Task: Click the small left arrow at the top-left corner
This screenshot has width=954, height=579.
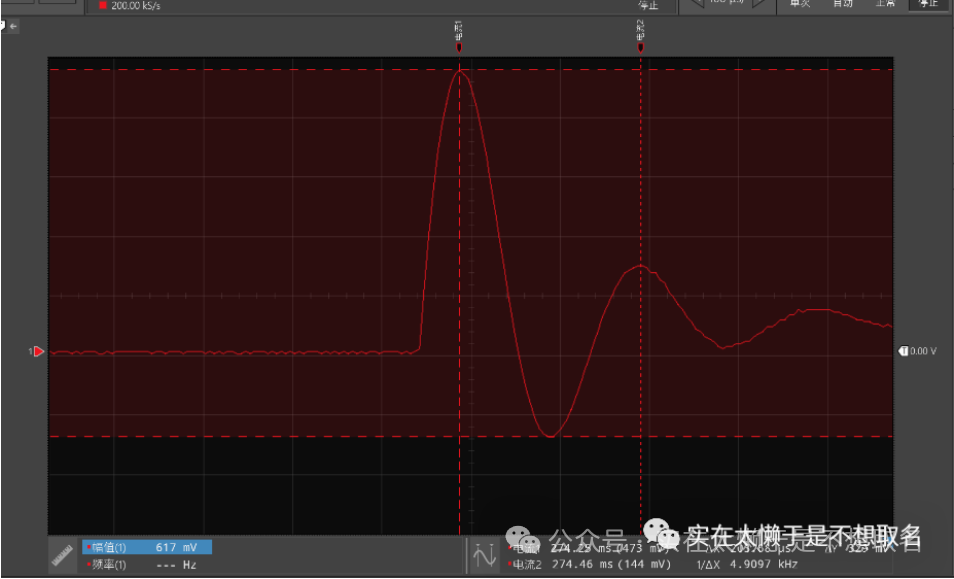Action: tap(13, 25)
